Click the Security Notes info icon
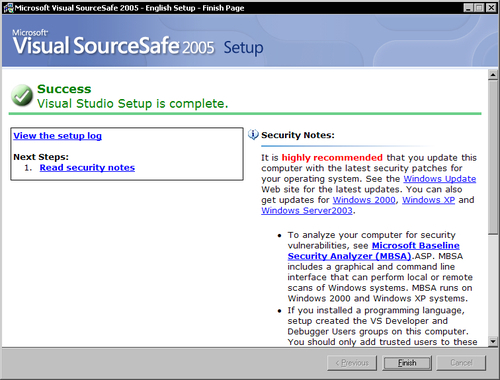500x380 pixels. coord(253,135)
